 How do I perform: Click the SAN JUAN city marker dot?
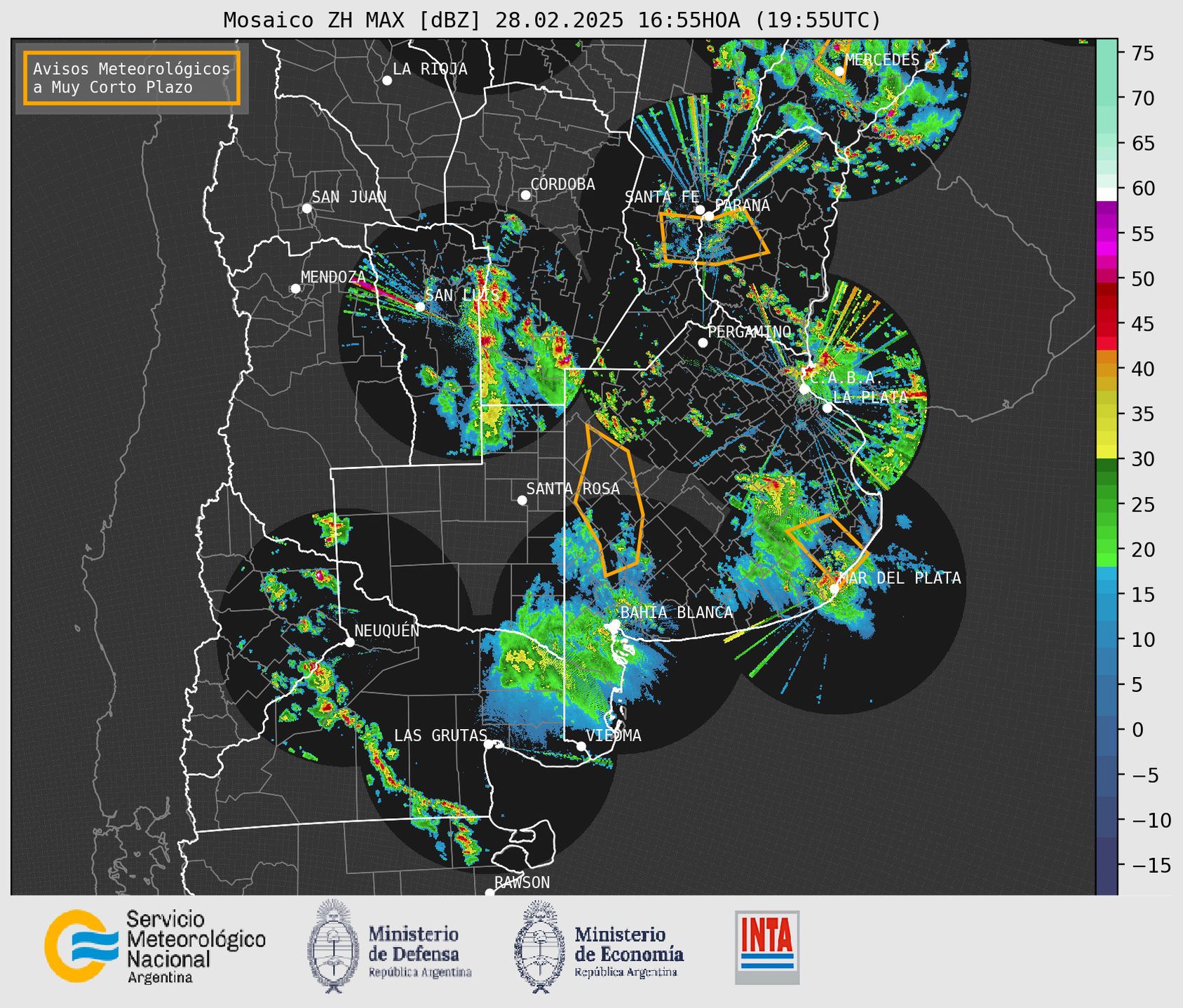pos(306,208)
